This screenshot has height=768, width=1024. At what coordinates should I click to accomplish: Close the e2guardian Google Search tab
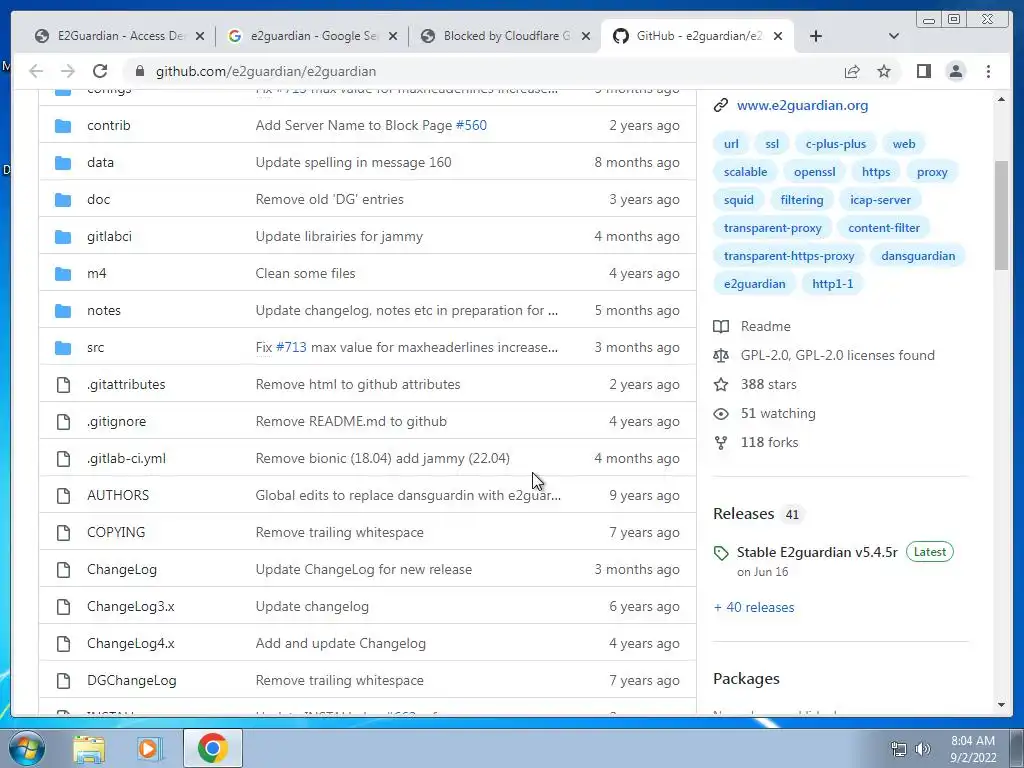(392, 36)
